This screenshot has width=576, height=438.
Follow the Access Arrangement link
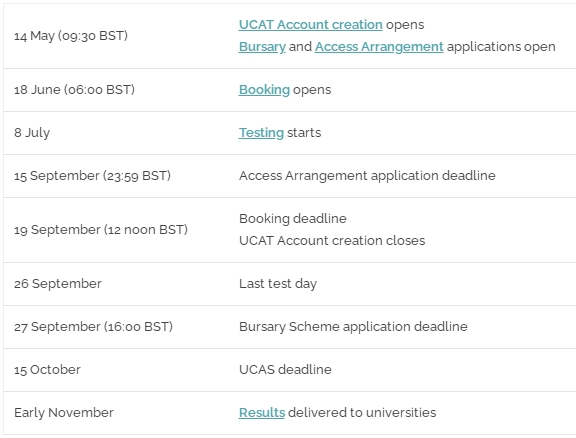pyautogui.click(x=379, y=47)
